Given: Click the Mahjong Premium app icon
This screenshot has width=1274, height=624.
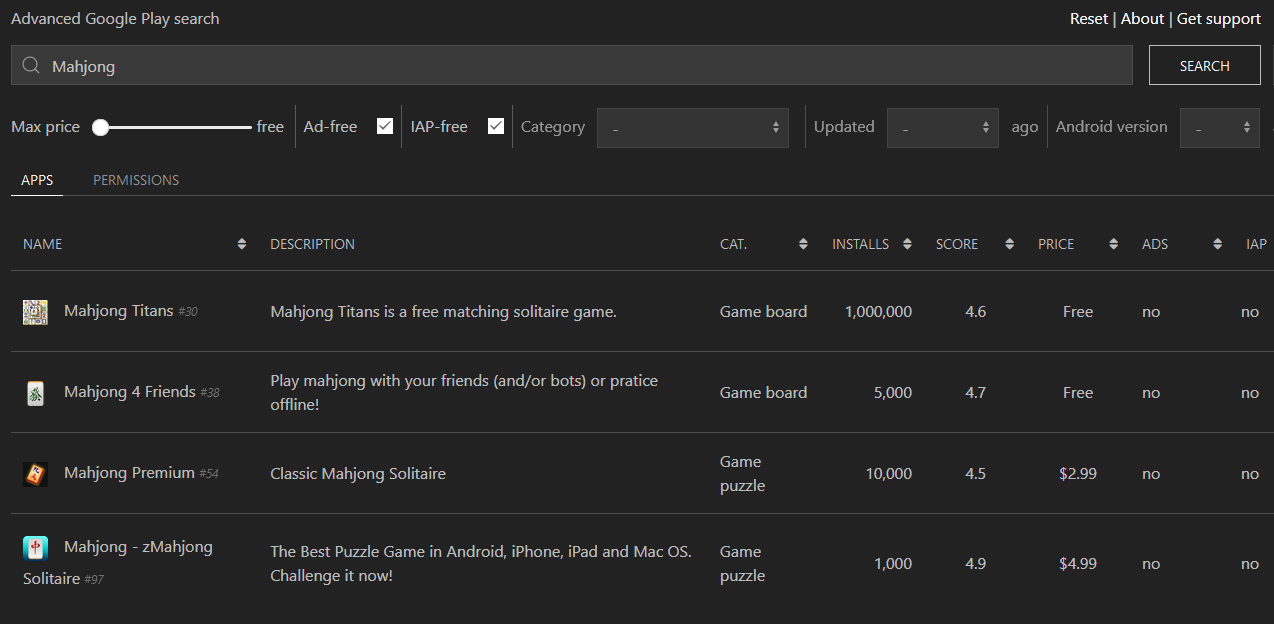Looking at the screenshot, I should coord(35,474).
